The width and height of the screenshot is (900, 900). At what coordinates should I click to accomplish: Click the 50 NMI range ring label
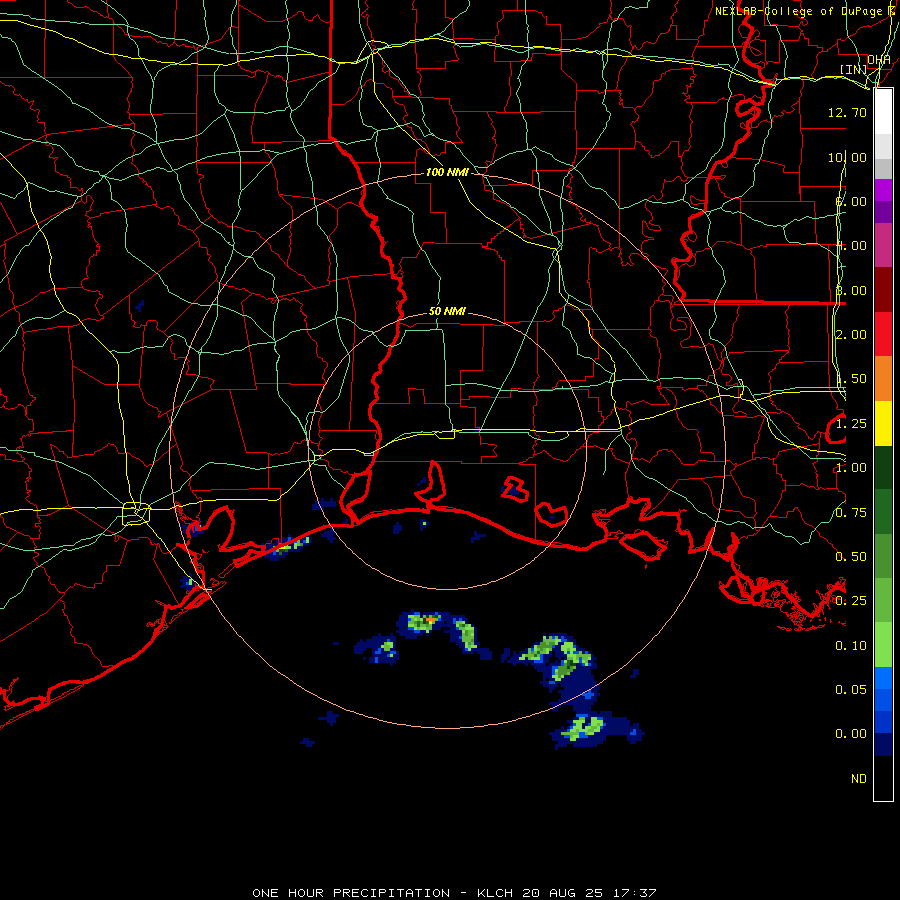[x=447, y=311]
